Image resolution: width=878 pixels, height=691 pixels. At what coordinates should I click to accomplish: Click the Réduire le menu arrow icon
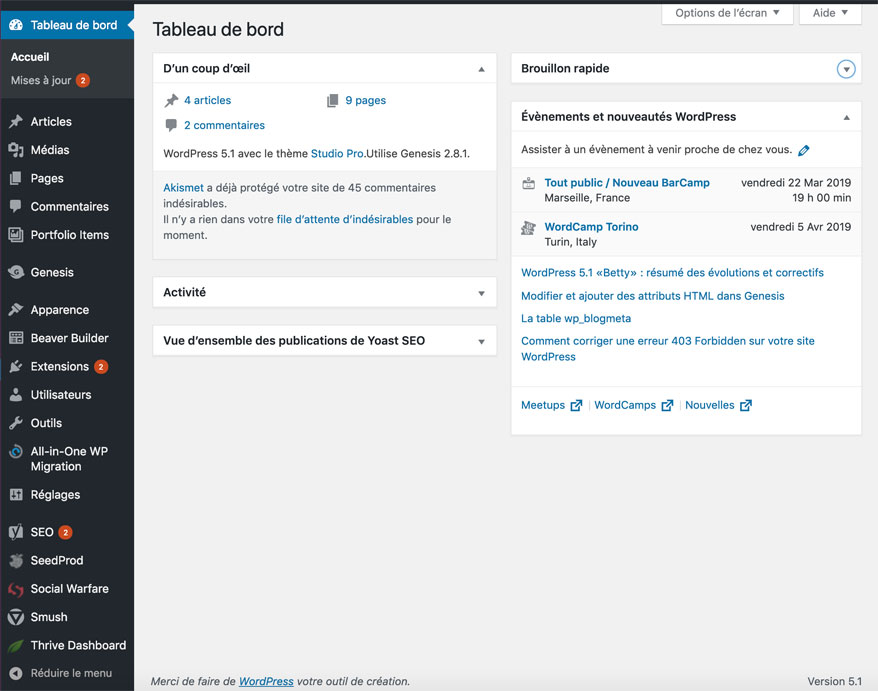click(16, 673)
